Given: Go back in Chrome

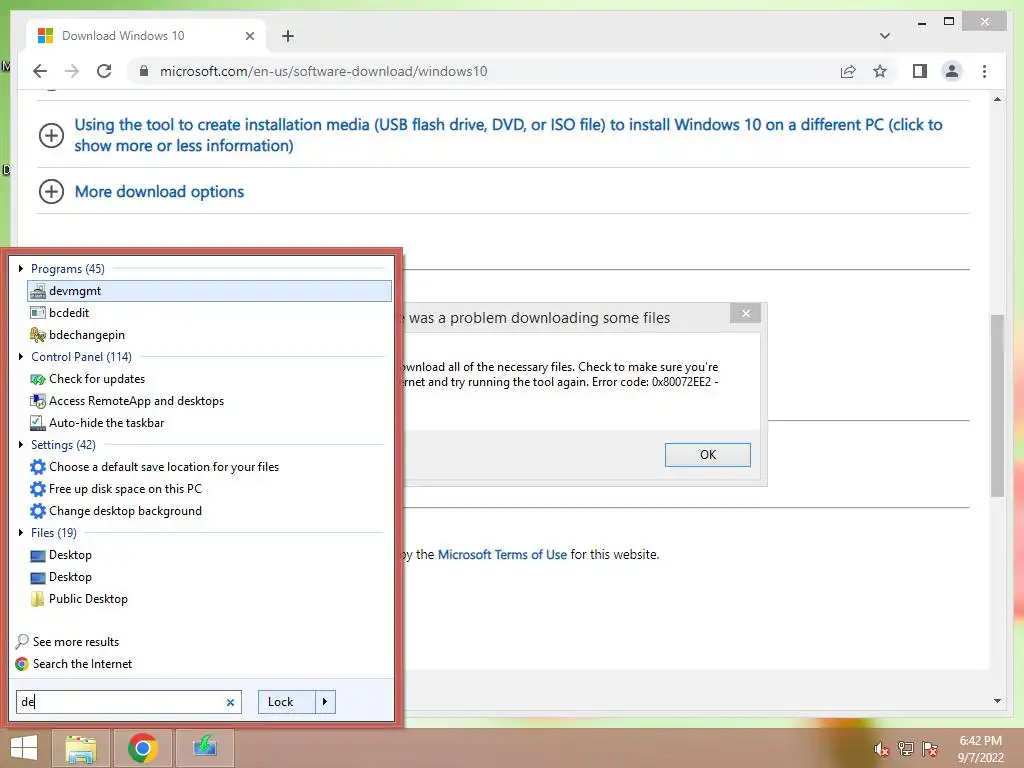Looking at the screenshot, I should [x=40, y=71].
